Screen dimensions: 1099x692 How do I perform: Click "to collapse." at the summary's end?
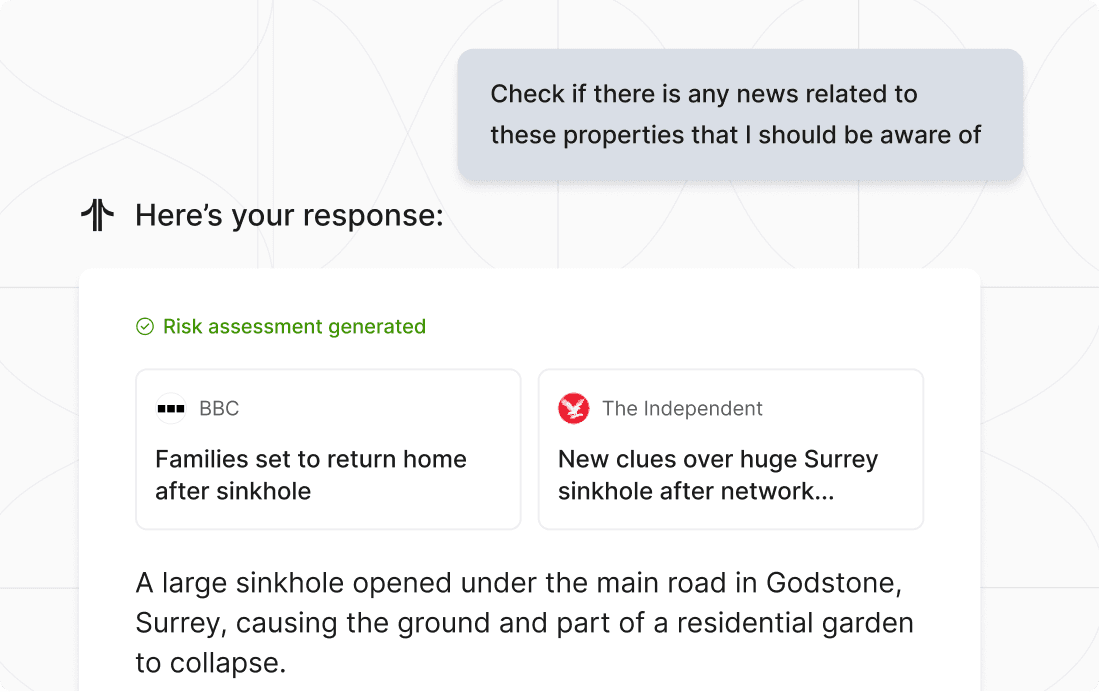211,663
